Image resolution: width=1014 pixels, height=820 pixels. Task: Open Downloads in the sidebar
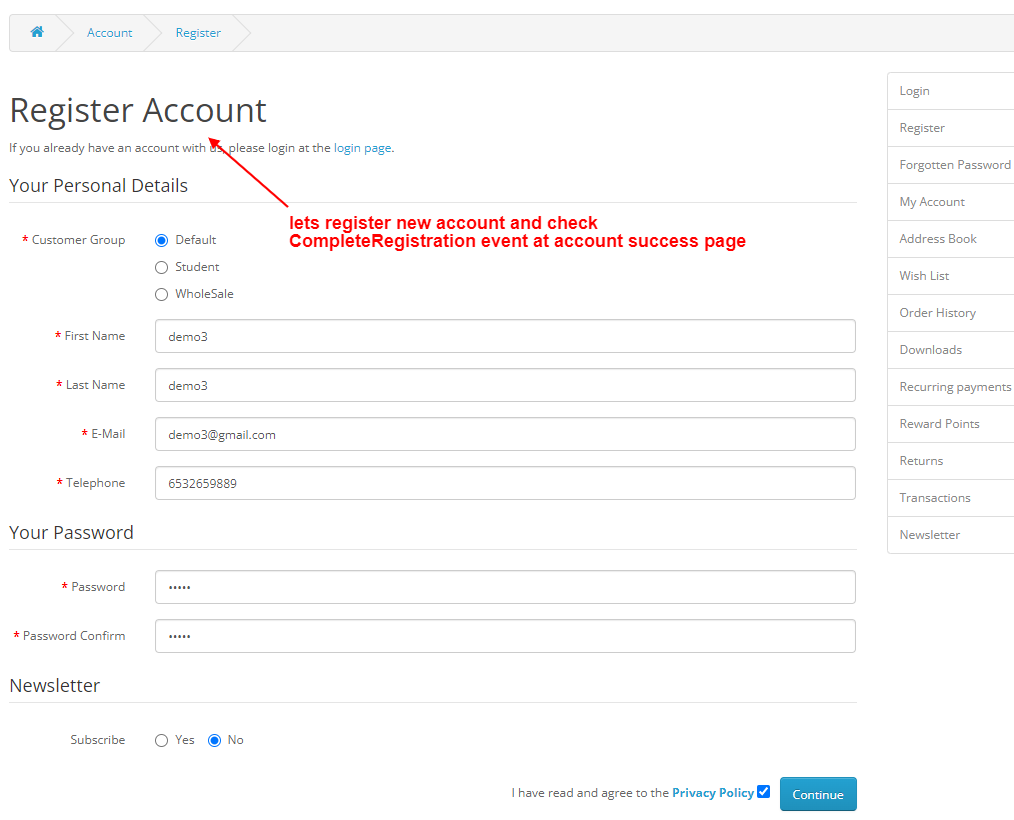coord(951,350)
